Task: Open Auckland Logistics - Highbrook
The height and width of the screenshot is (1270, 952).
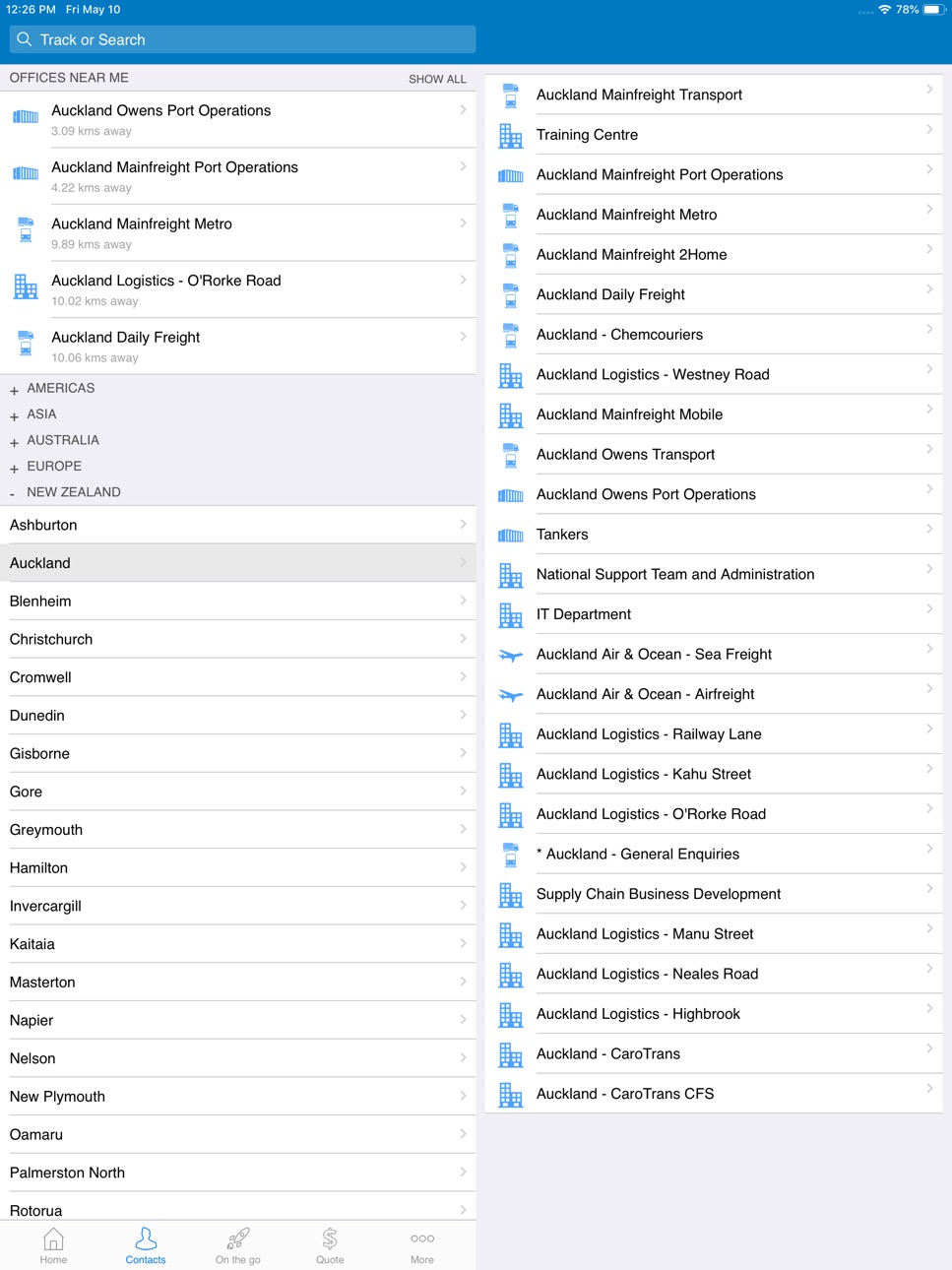Action: tap(714, 1014)
